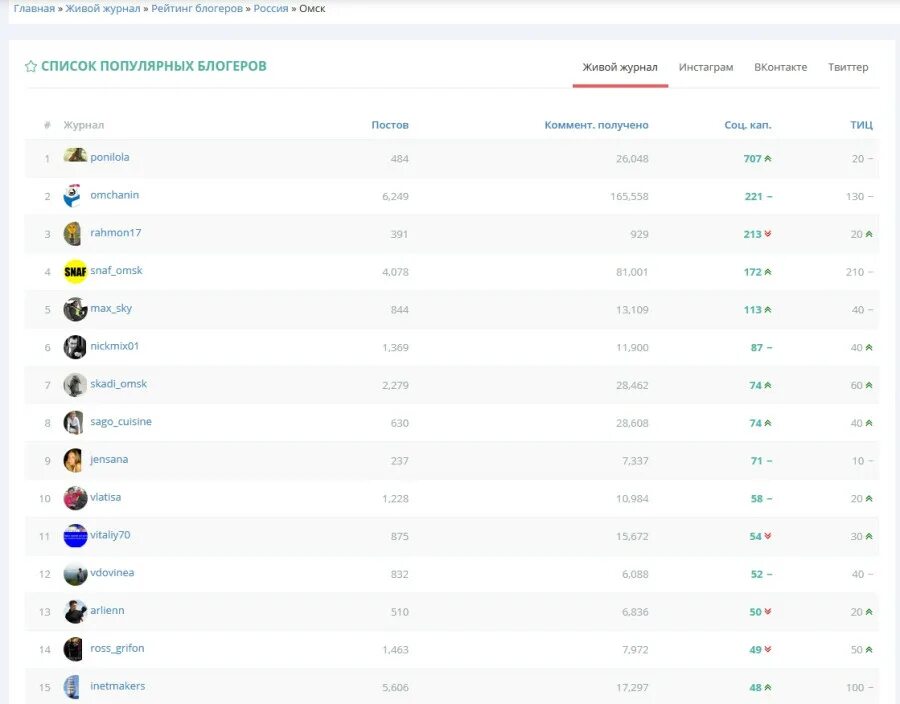Open Живой журнал breadcrumb link
The height and width of the screenshot is (704, 900).
pyautogui.click(x=103, y=9)
